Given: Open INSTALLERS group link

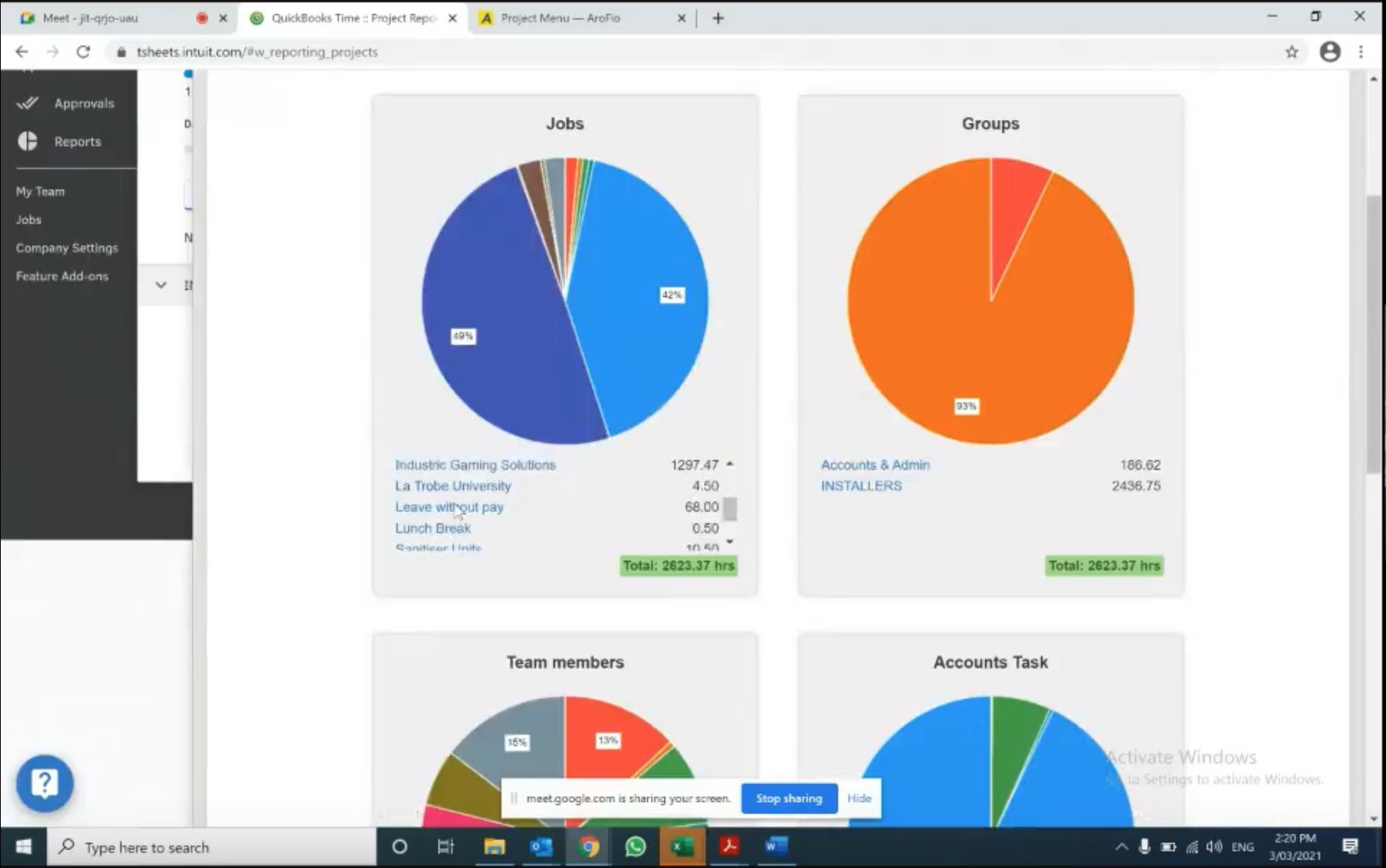Looking at the screenshot, I should tap(861, 485).
